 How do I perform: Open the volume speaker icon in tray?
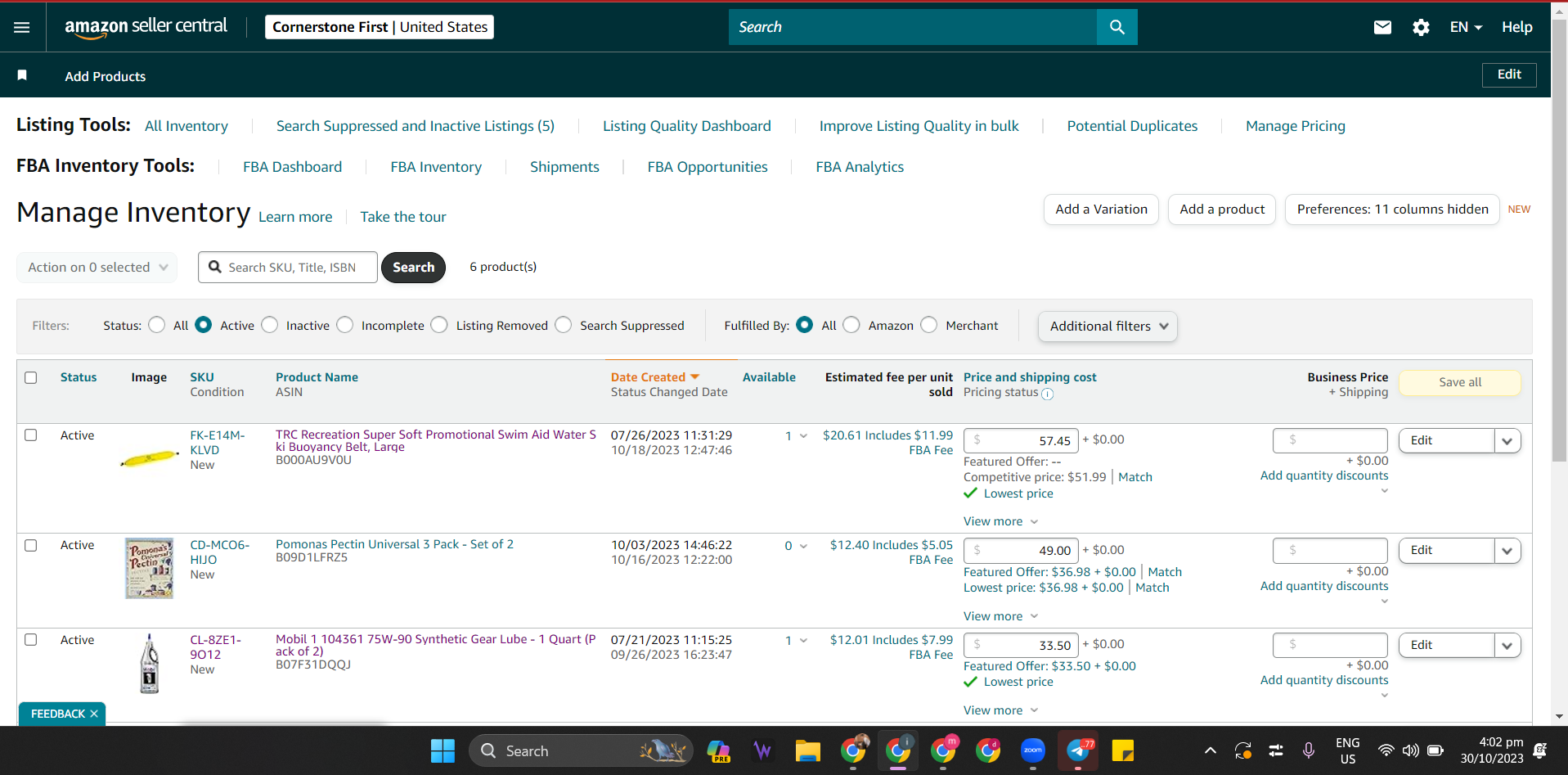1410,750
